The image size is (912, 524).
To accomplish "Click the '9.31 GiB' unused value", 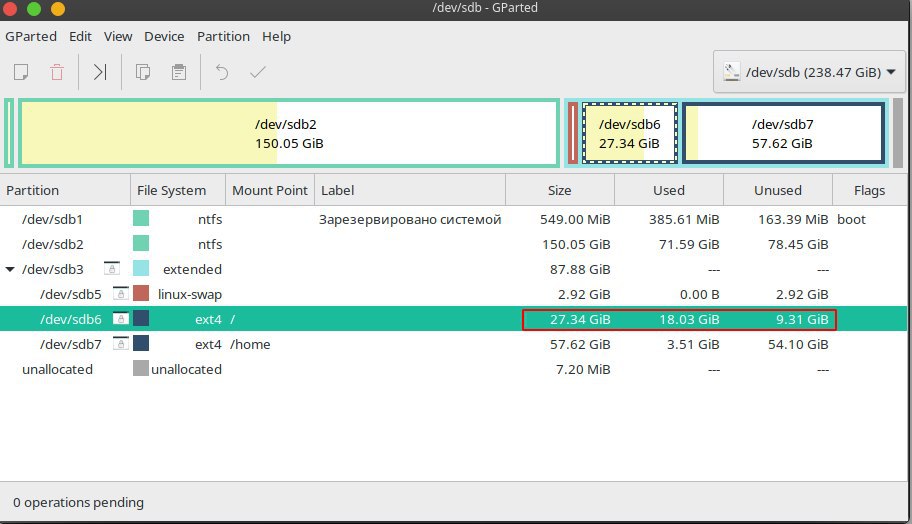I will [x=801, y=319].
